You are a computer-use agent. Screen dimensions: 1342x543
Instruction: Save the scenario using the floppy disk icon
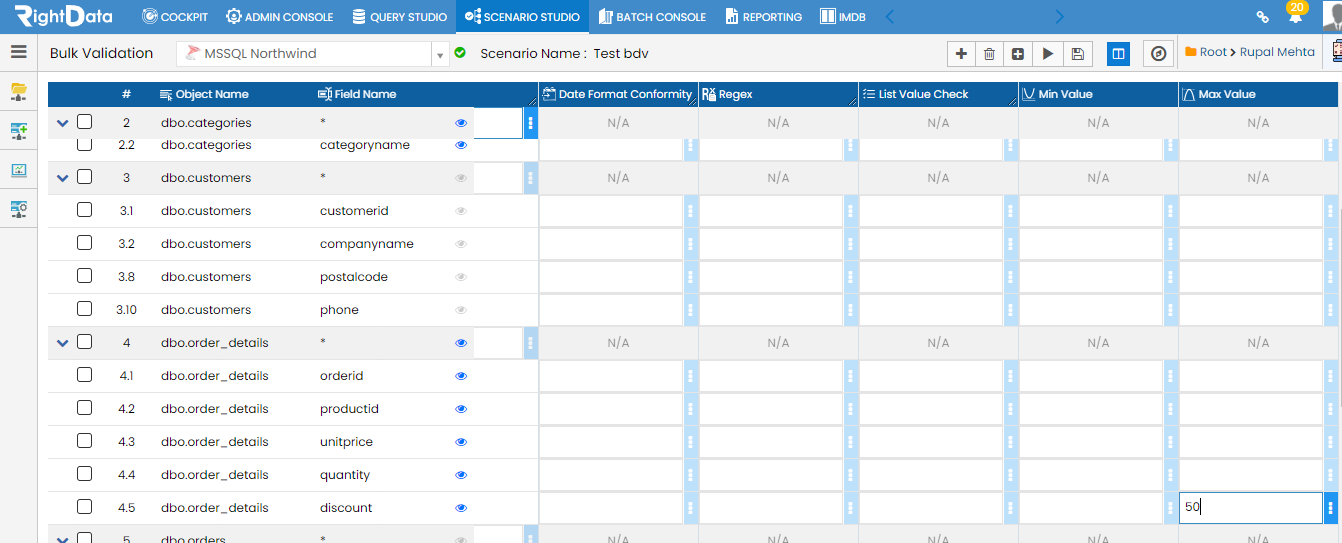[x=1077, y=54]
